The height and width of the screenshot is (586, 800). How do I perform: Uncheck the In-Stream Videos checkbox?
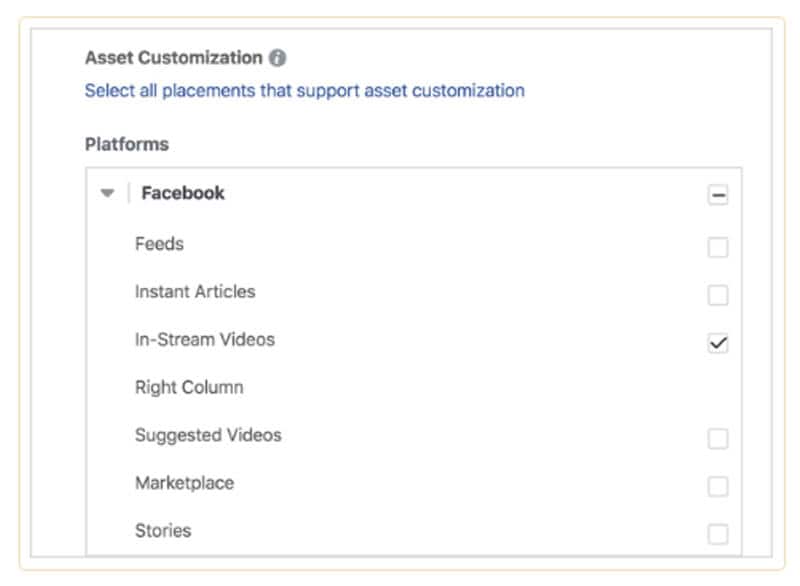[x=717, y=343]
